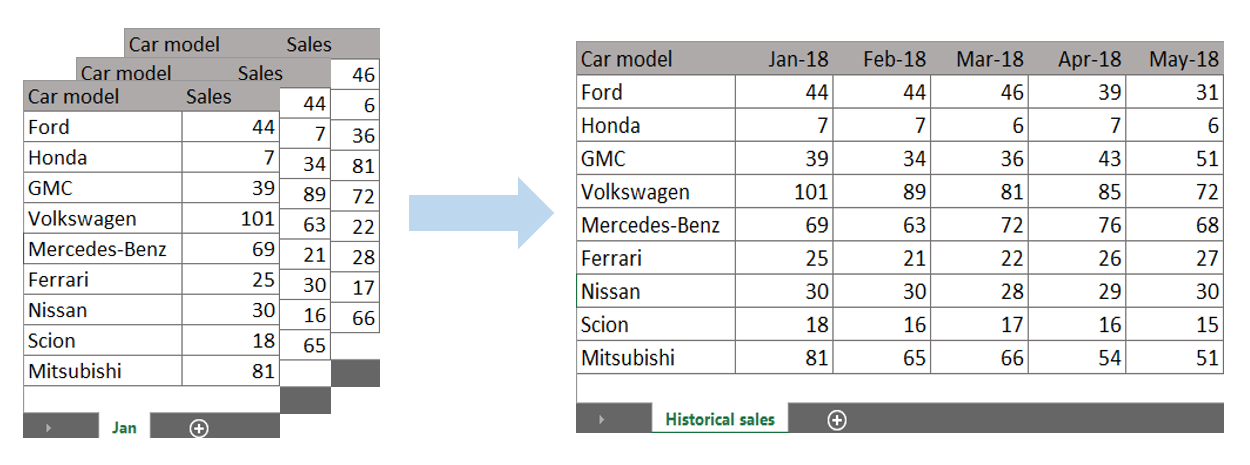This screenshot has height=465, width=1250.
Task: Click Ford Mar-18 value 46
Action: 979,92
